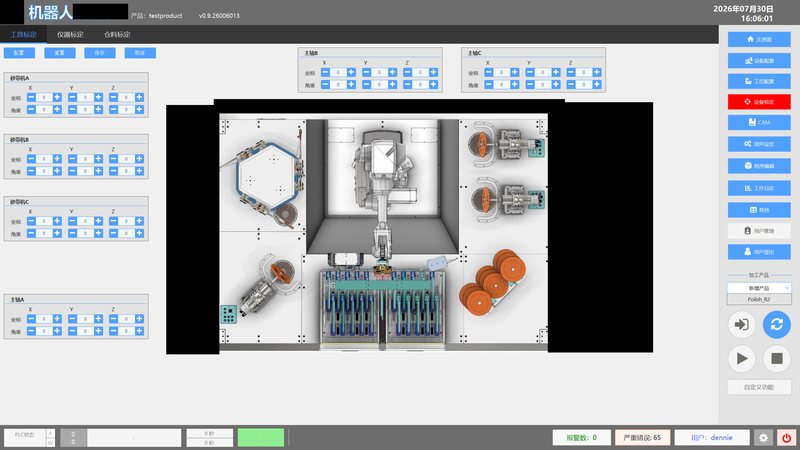Click the 保存 save button
Screen dimensions: 800x450
(x=99, y=53)
